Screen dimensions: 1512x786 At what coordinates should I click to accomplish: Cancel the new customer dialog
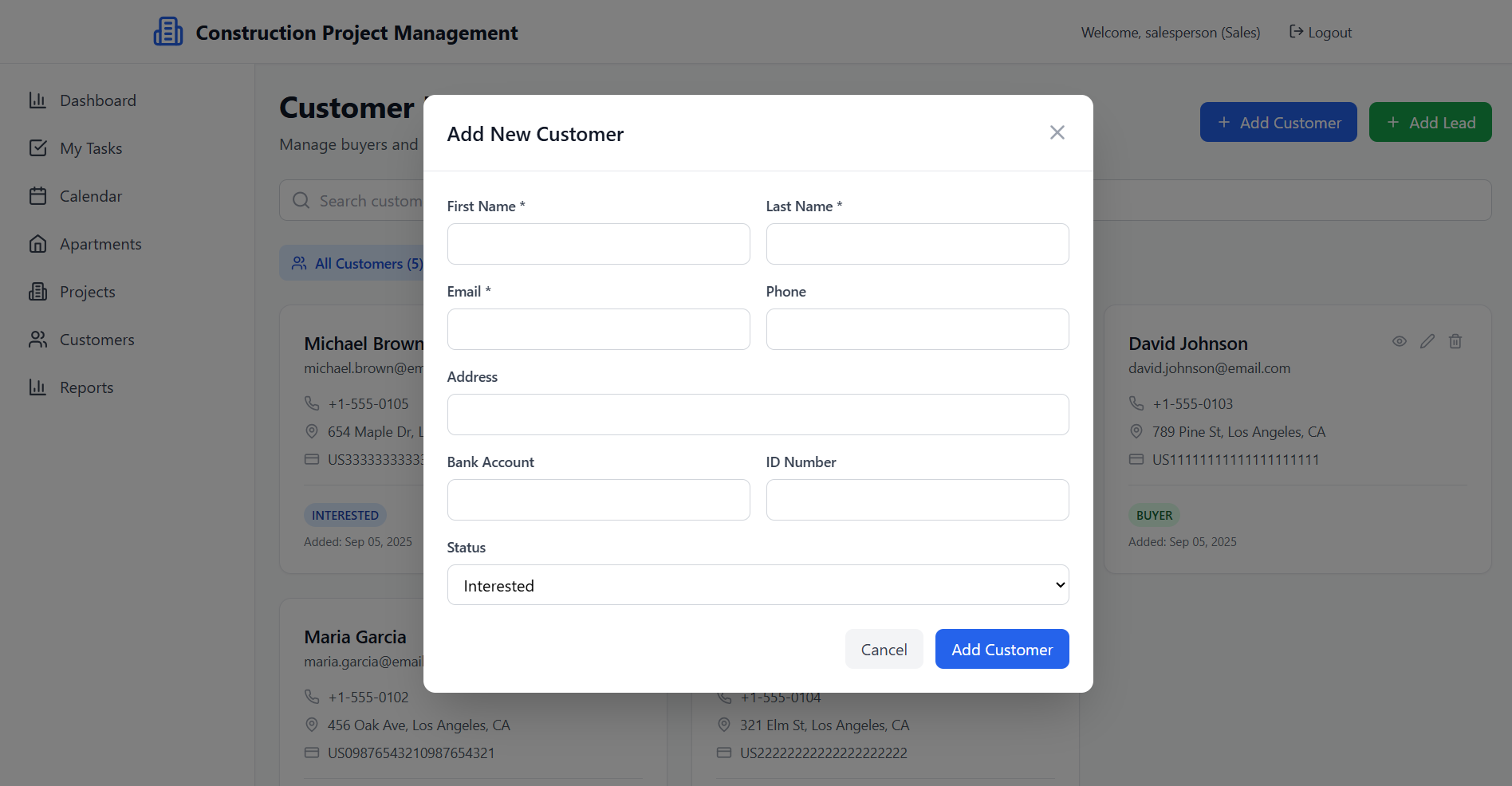pyautogui.click(x=884, y=649)
